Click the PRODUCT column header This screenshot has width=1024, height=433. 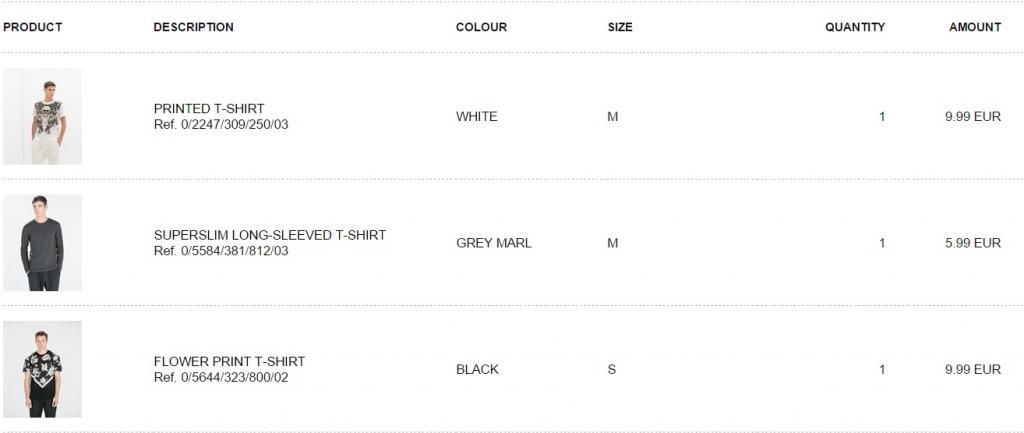coord(33,27)
